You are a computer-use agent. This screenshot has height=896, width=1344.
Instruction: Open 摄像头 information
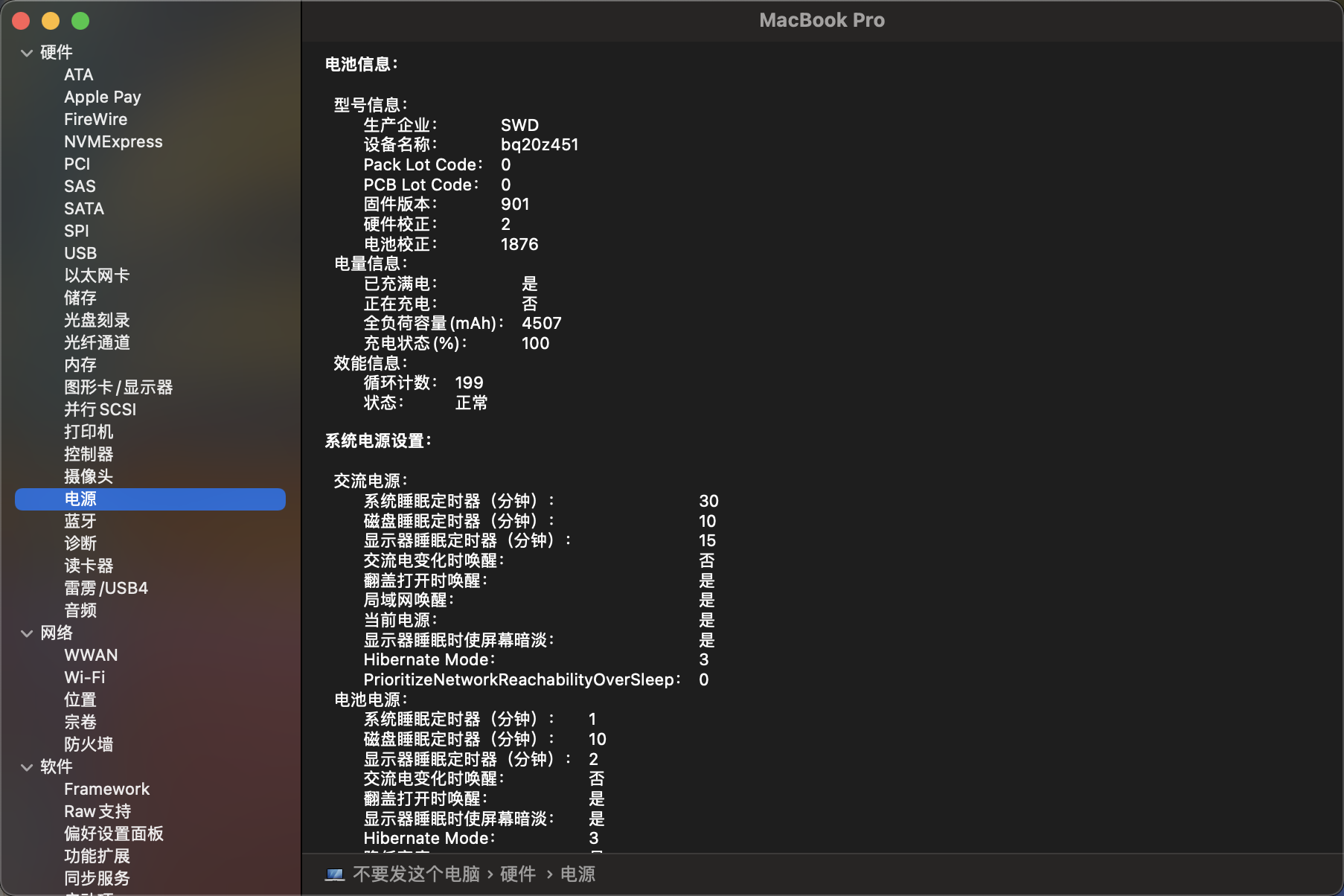point(89,477)
